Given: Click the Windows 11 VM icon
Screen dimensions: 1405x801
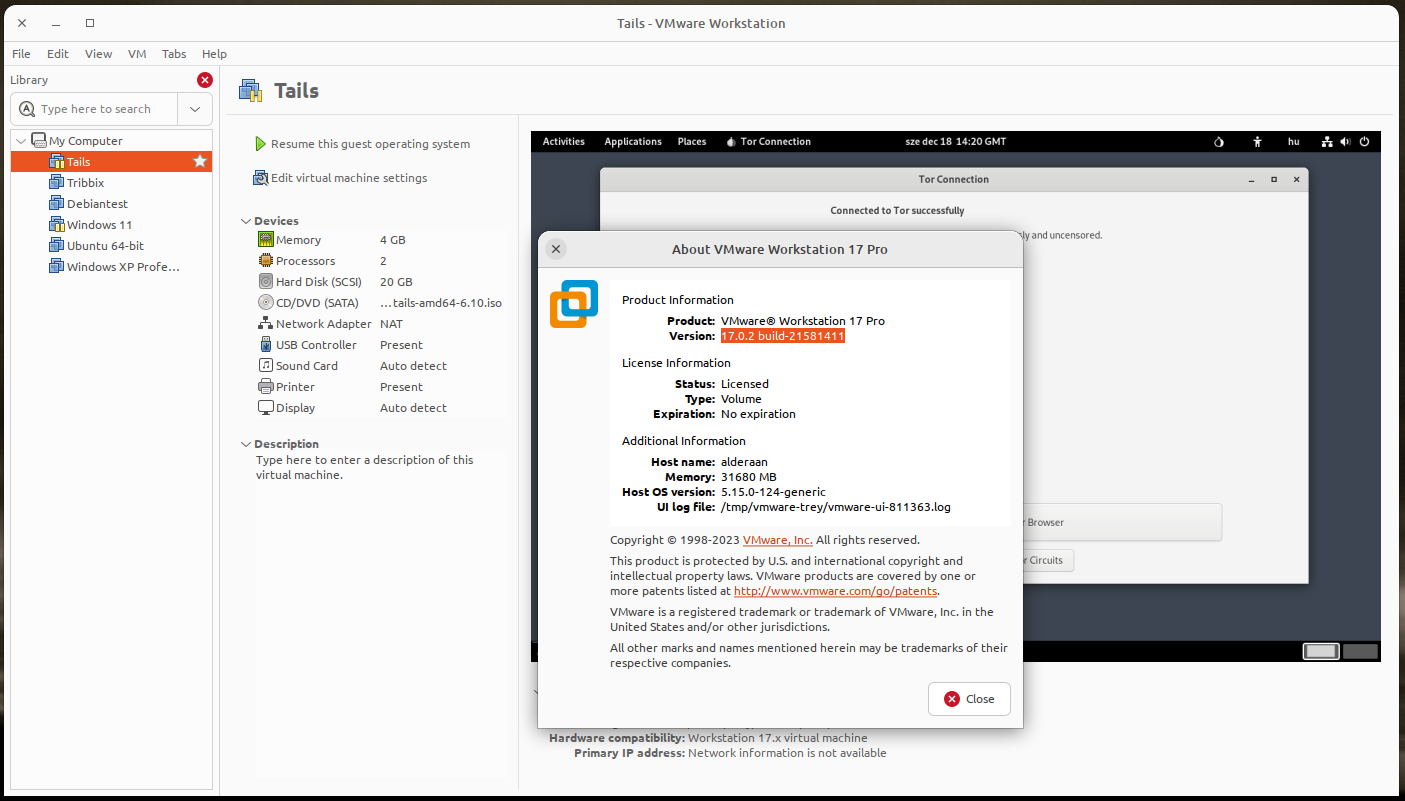Looking at the screenshot, I should pos(57,225).
